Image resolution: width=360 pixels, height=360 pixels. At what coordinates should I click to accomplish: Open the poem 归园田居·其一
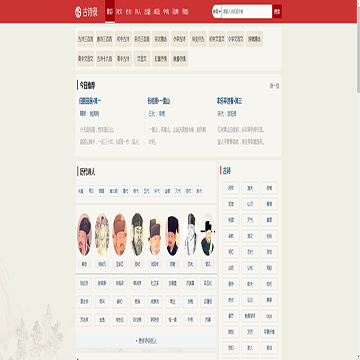pos(90,101)
